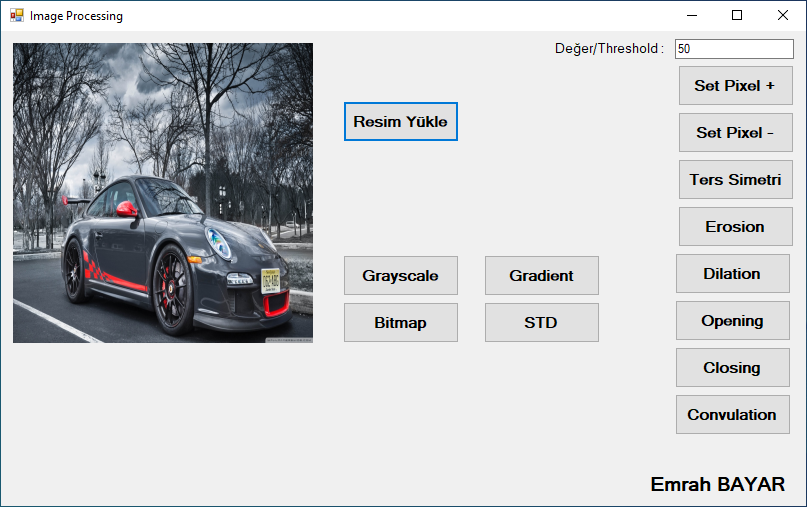Apply the Opening morphology button
807x507 pixels.
(732, 320)
